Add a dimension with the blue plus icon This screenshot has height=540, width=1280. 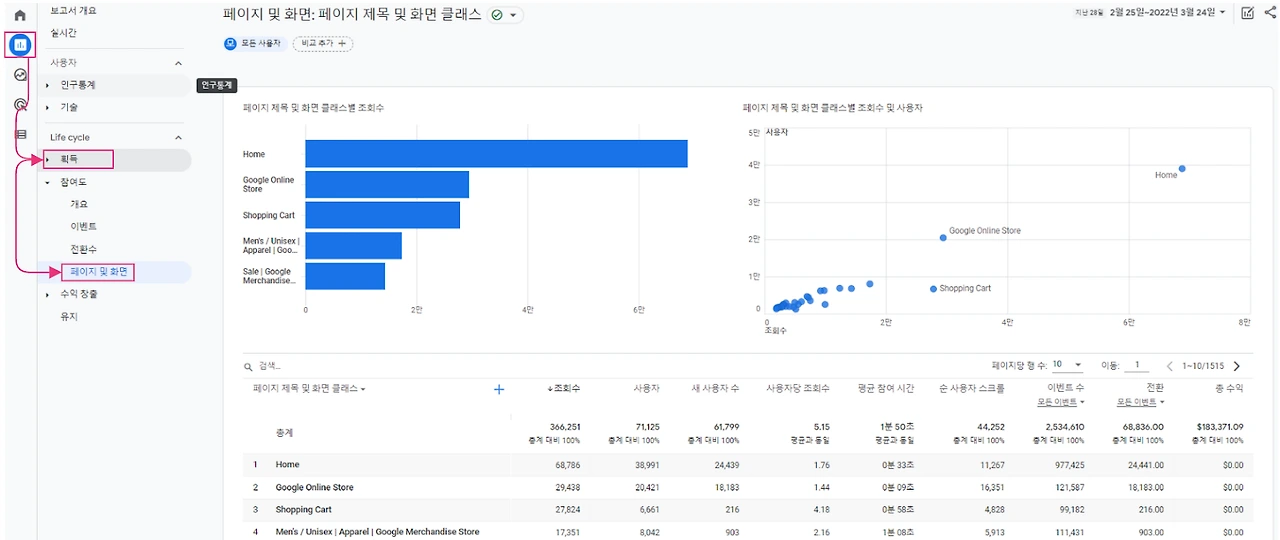[499, 389]
